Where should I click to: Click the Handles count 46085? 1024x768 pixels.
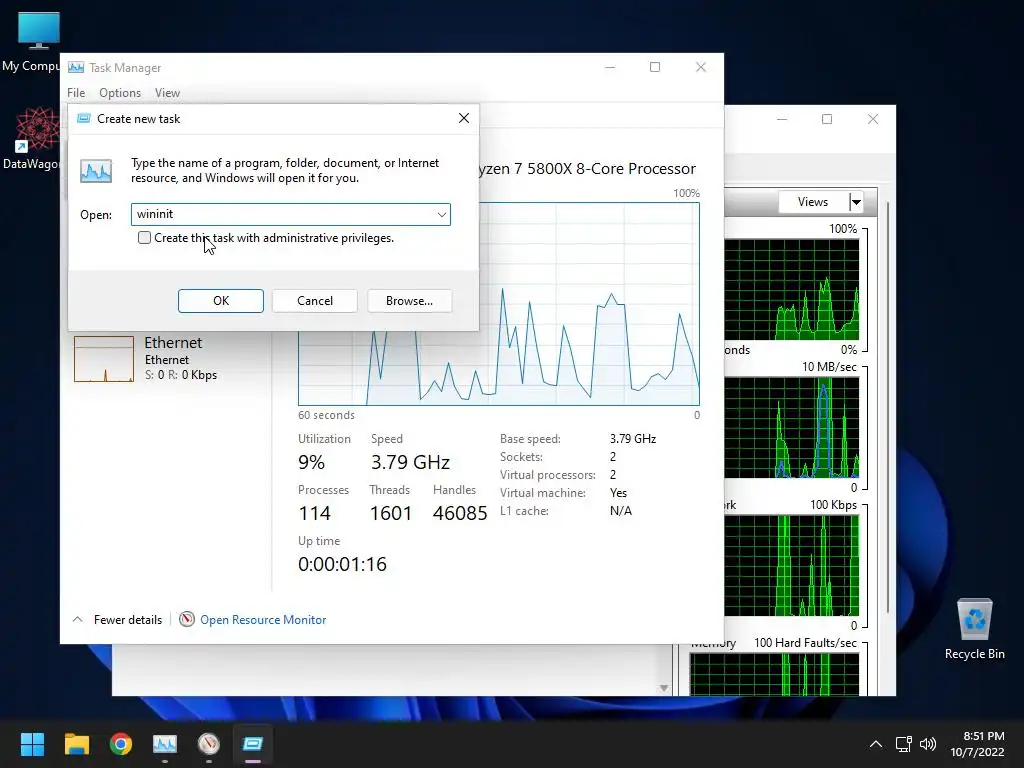pyautogui.click(x=460, y=513)
